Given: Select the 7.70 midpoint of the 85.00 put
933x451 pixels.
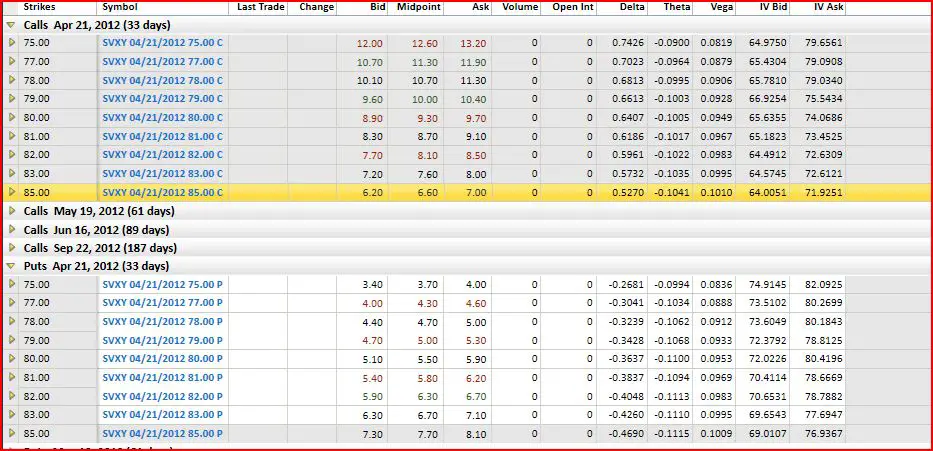Looking at the screenshot, I should point(427,434).
